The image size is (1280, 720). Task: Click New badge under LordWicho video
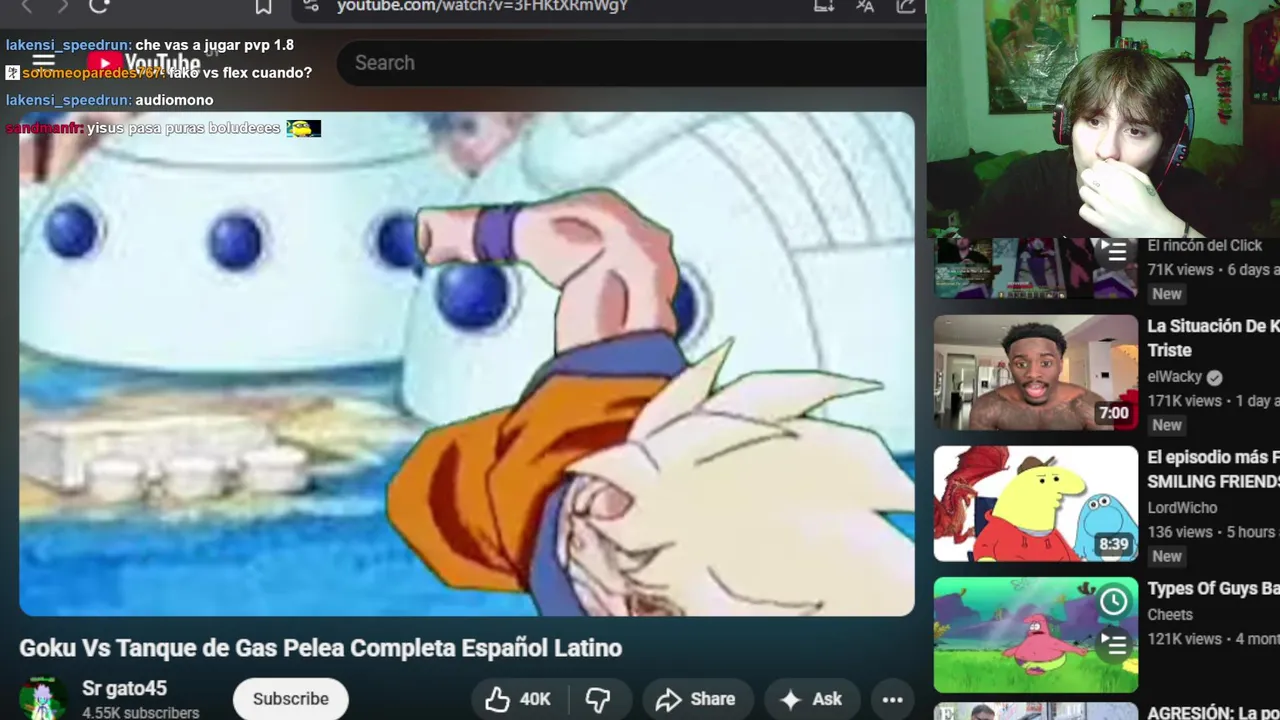tap(1167, 556)
